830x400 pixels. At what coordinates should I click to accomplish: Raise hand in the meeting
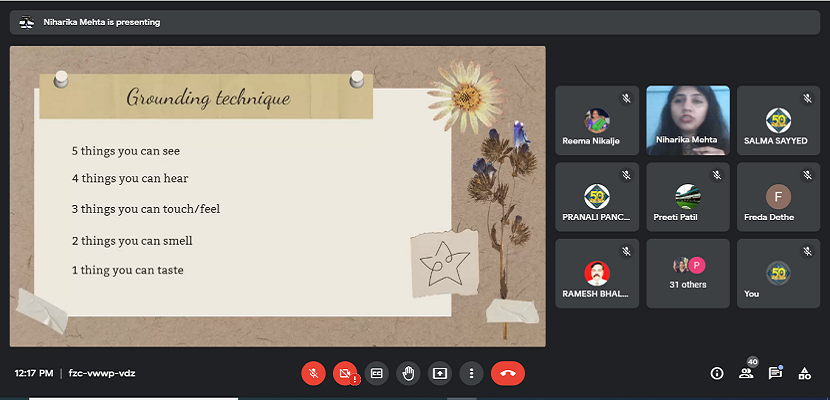[x=408, y=374]
